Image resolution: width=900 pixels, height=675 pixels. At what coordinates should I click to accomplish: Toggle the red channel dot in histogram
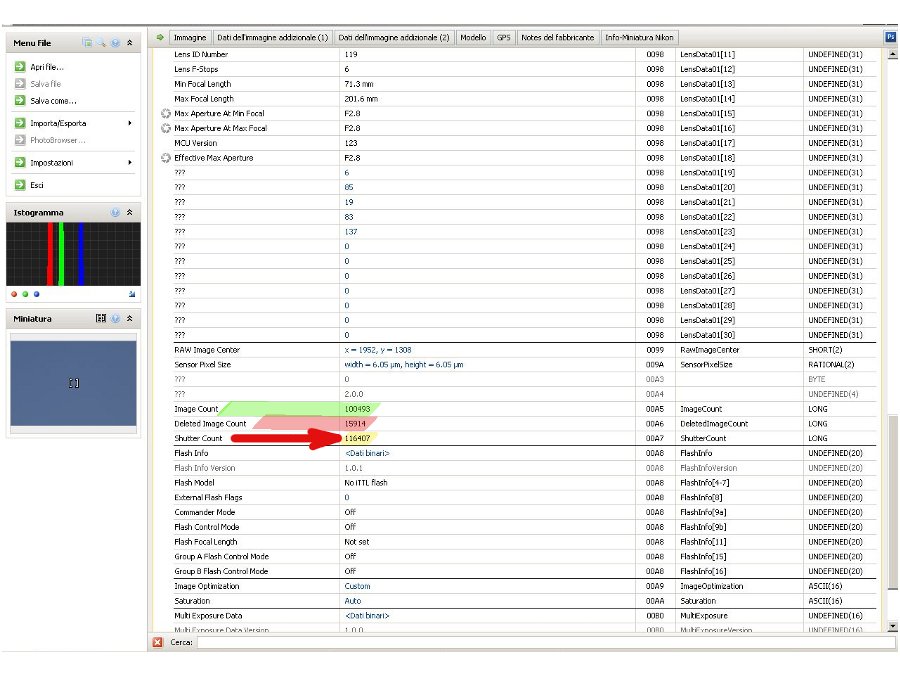[x=14, y=295]
